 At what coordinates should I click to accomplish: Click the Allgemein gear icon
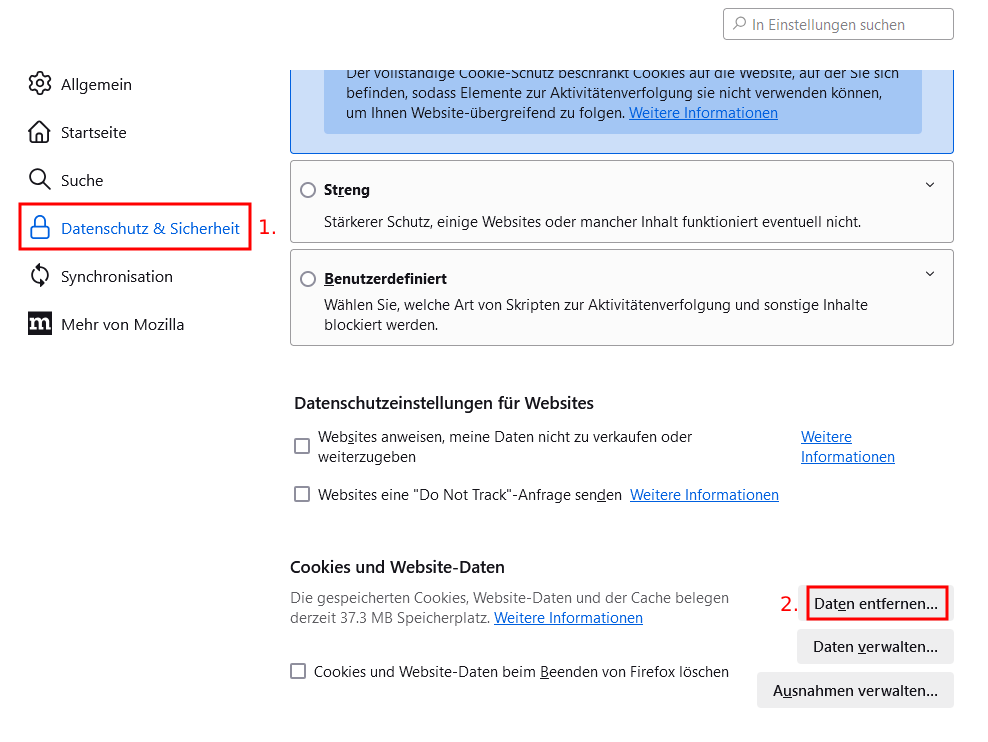point(40,84)
